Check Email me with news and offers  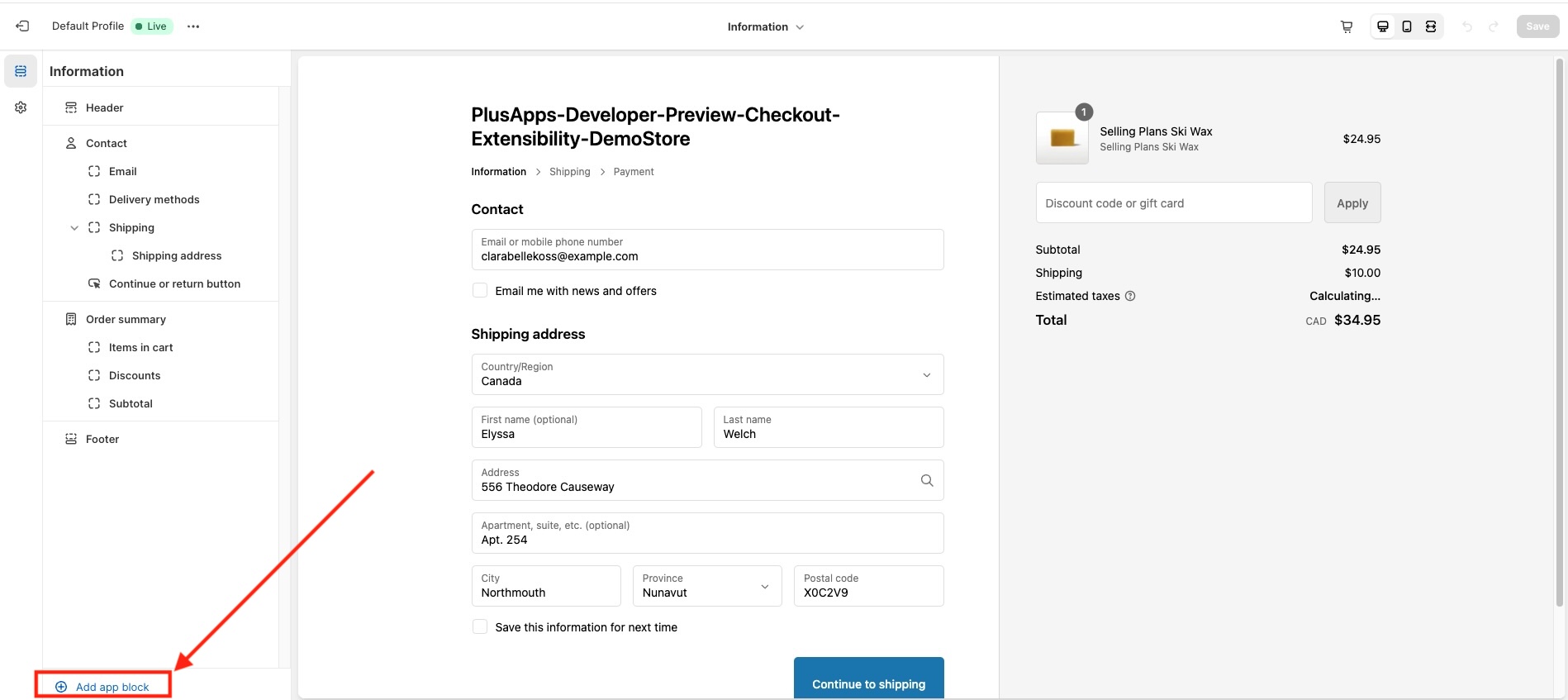click(480, 290)
